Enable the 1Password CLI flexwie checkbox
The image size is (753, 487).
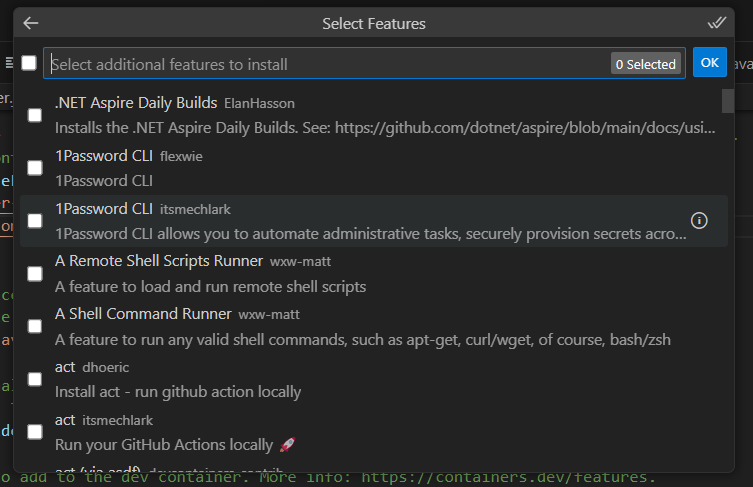tap(35, 168)
